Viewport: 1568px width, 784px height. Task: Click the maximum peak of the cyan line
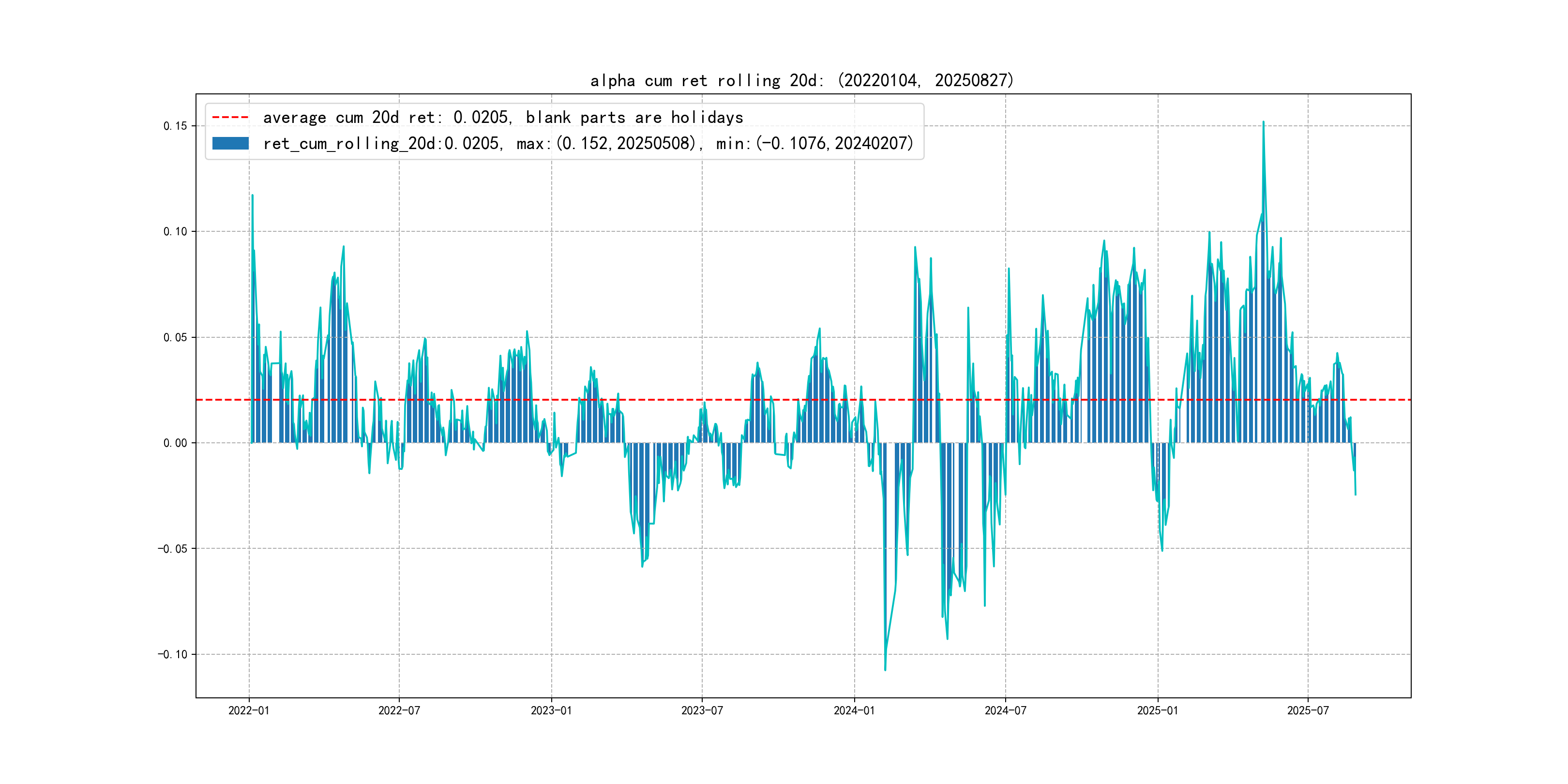1263,122
